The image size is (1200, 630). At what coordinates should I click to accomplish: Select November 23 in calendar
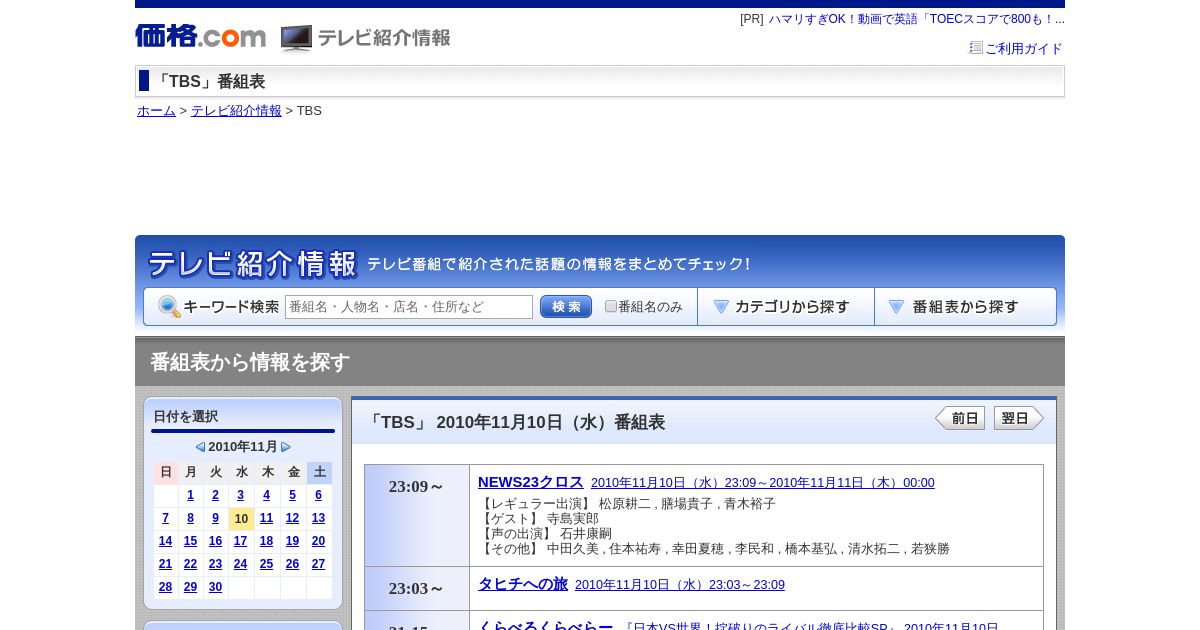pyautogui.click(x=215, y=564)
